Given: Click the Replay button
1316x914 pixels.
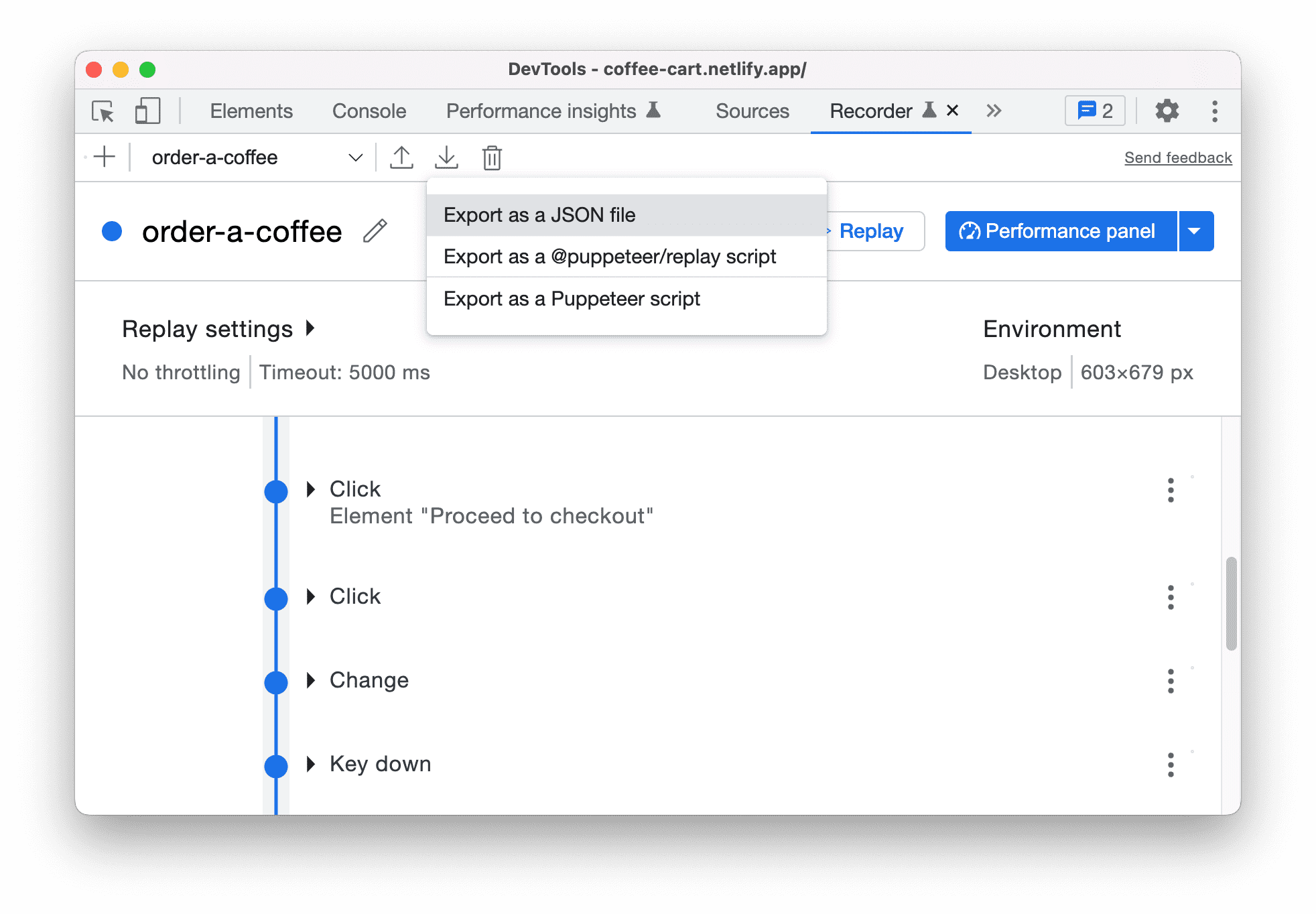Looking at the screenshot, I should (871, 230).
